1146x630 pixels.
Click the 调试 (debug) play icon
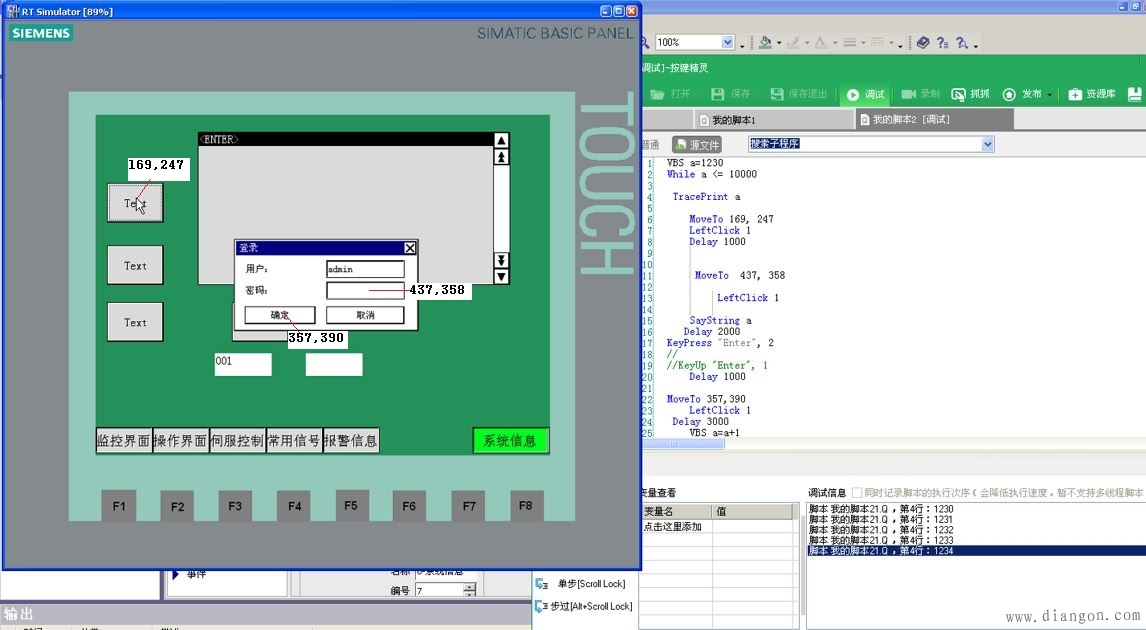(x=853, y=94)
